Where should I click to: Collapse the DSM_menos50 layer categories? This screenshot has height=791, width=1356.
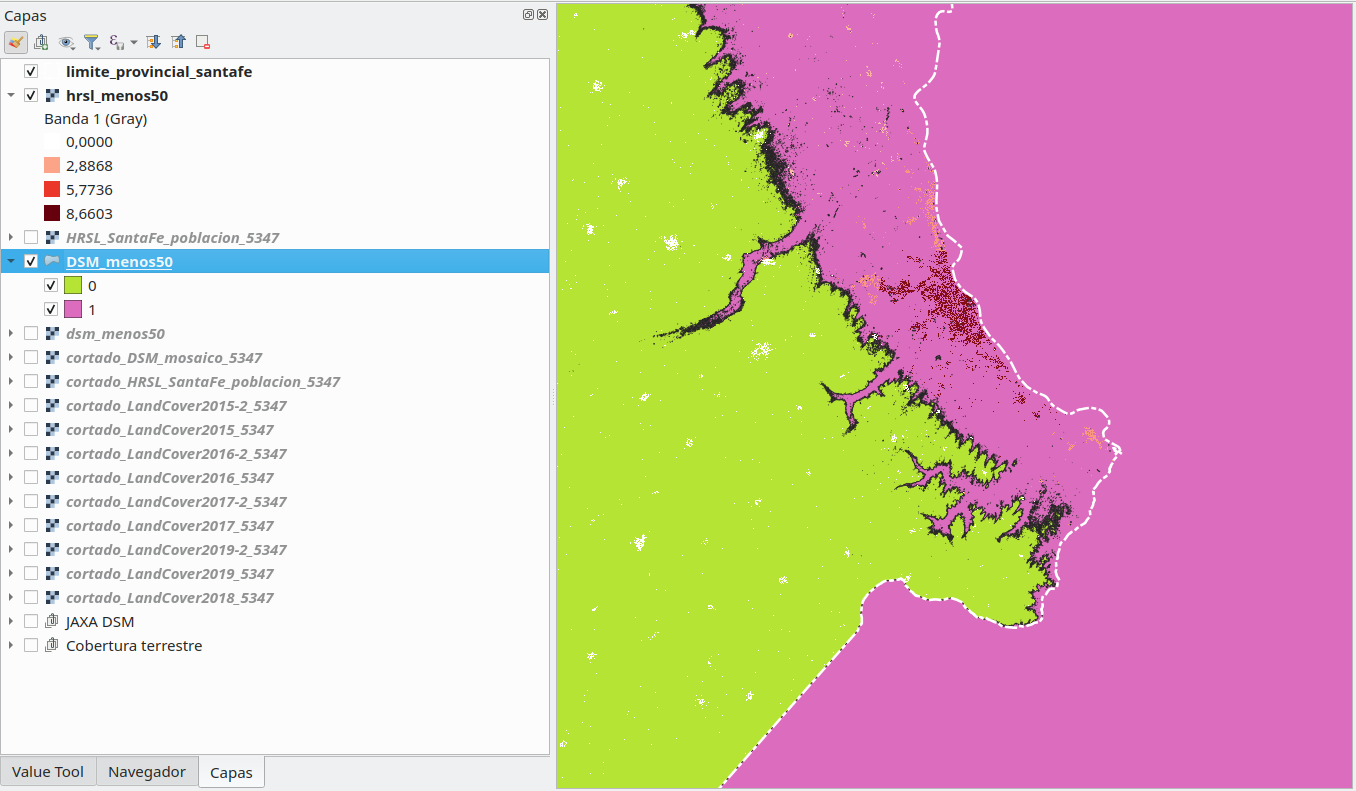tap(11, 262)
